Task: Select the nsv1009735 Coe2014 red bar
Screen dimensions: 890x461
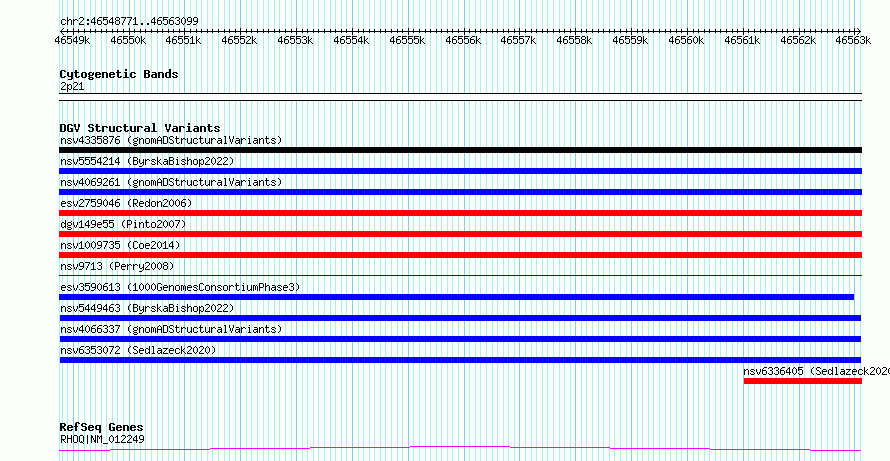Action: pyautogui.click(x=460, y=255)
